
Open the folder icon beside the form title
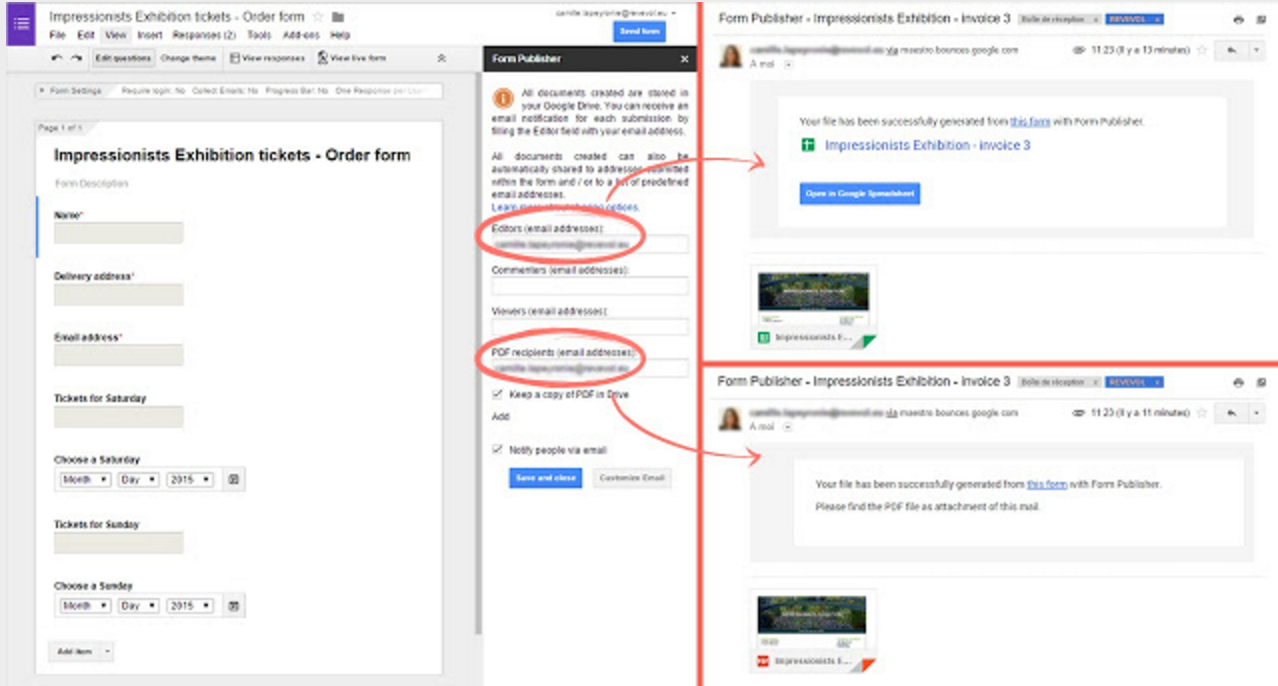tap(339, 16)
